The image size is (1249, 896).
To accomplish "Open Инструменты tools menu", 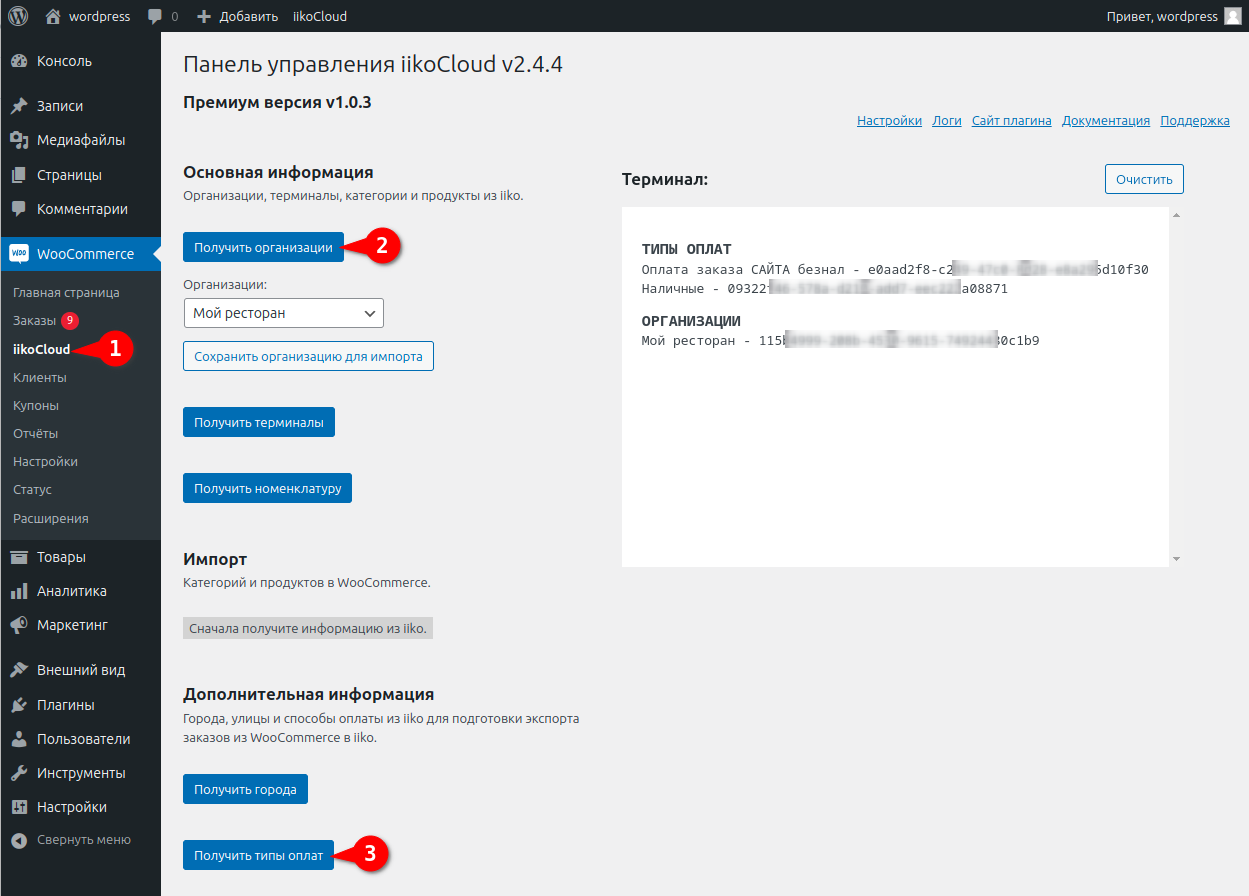I will click(x=80, y=773).
